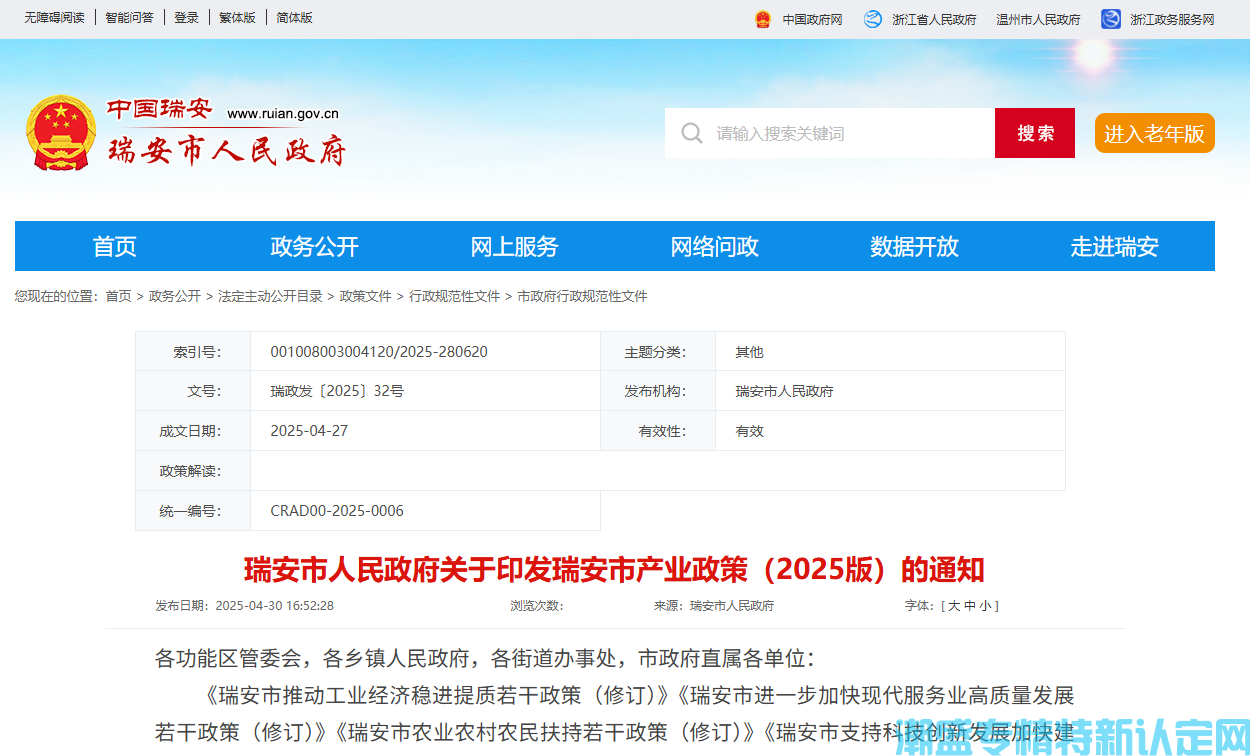Open the 中国政府网 link

click(x=812, y=20)
